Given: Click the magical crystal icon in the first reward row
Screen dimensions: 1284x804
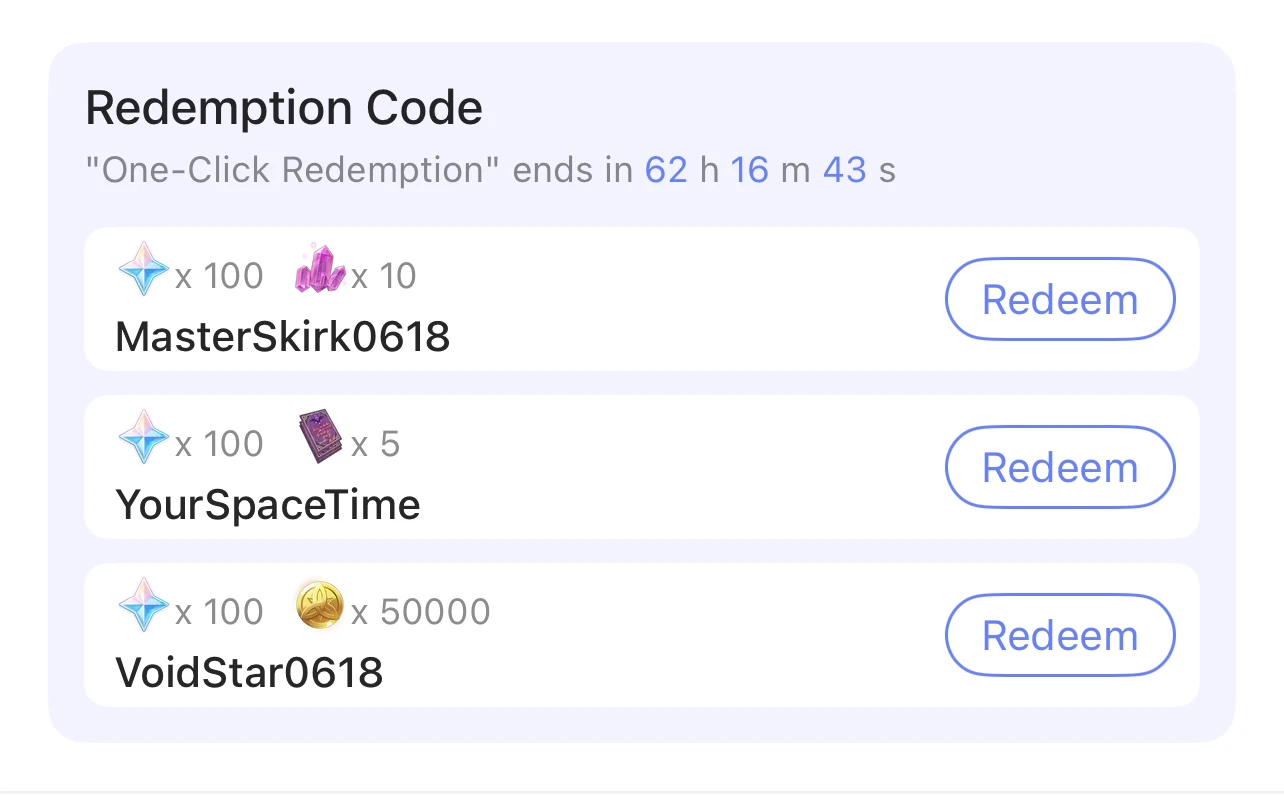Looking at the screenshot, I should coord(318,268).
